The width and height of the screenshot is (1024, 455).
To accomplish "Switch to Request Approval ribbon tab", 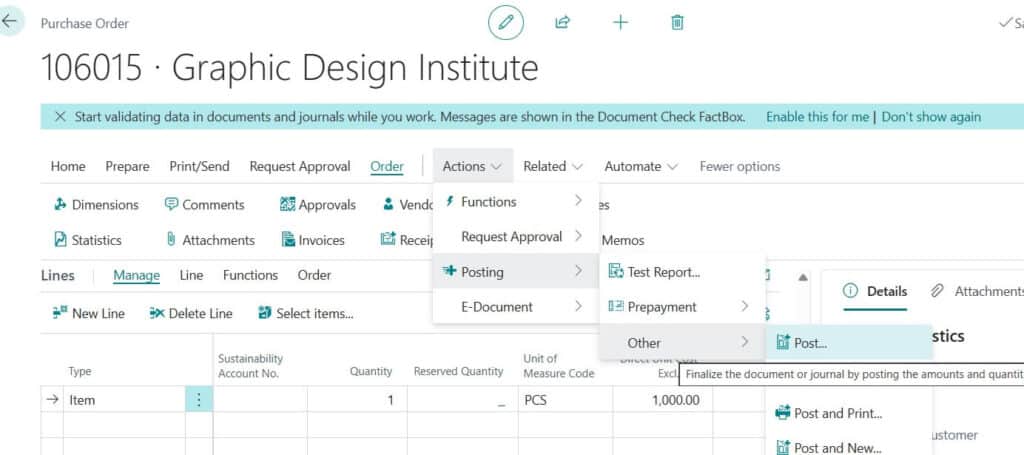I will click(300, 166).
